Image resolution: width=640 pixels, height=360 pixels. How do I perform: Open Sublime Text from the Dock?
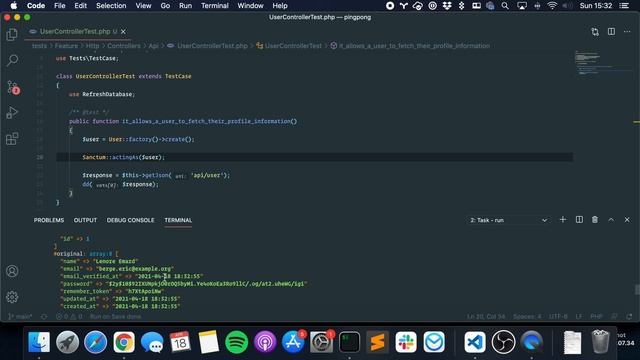pyautogui.click(x=378, y=342)
